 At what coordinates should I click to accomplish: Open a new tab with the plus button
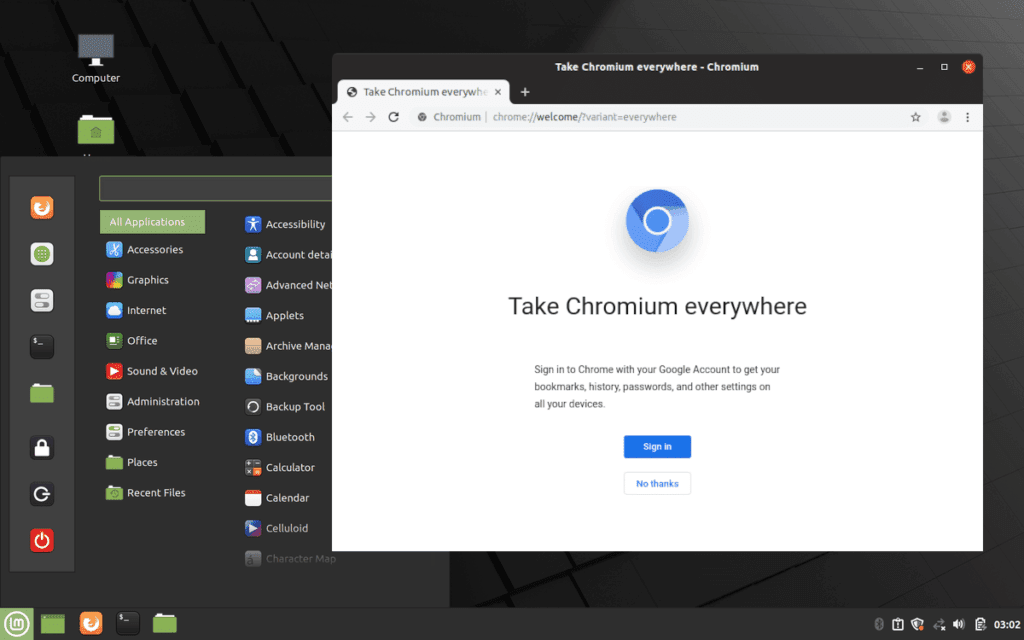point(525,92)
